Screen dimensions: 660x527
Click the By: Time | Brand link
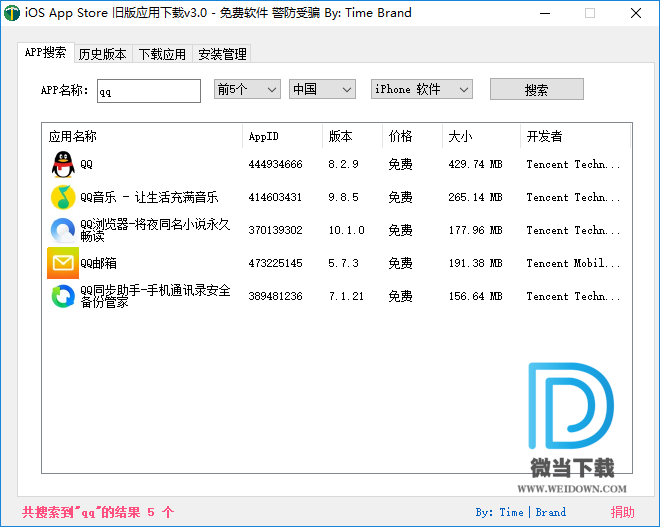[521, 512]
